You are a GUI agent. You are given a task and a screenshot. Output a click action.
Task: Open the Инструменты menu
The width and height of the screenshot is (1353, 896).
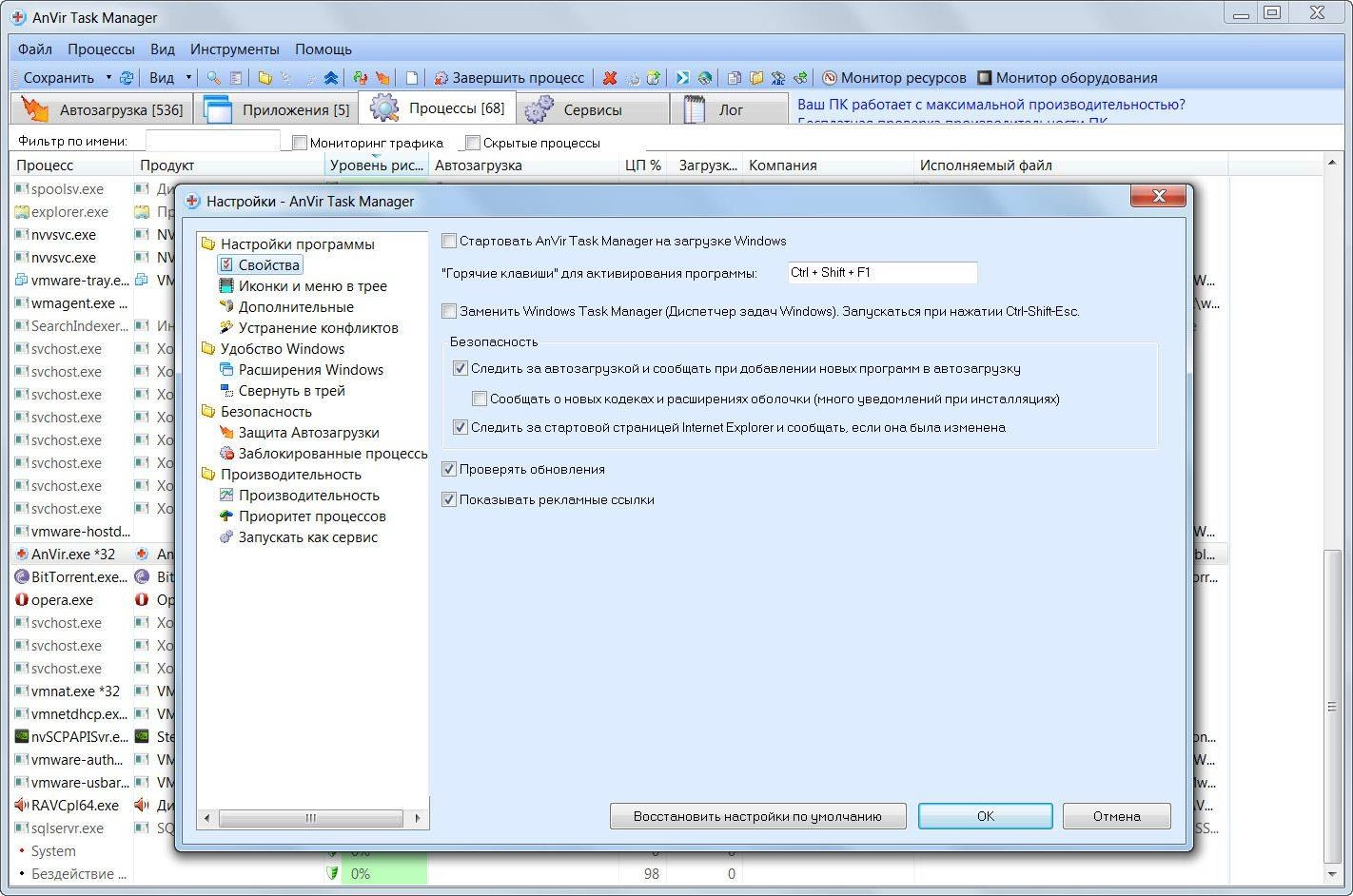(x=235, y=49)
